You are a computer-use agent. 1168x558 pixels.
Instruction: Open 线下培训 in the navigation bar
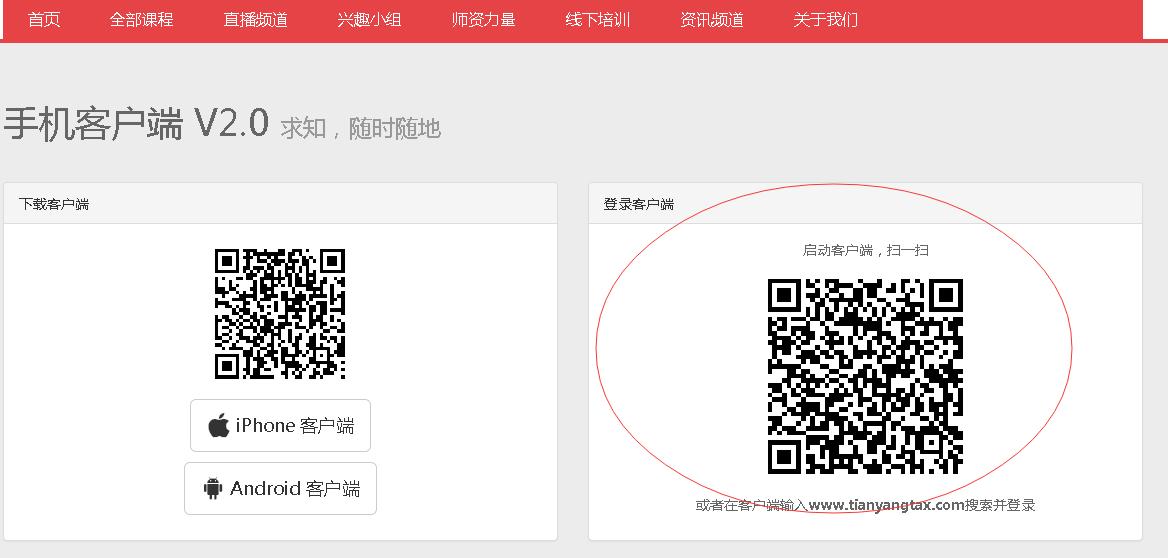coord(597,20)
